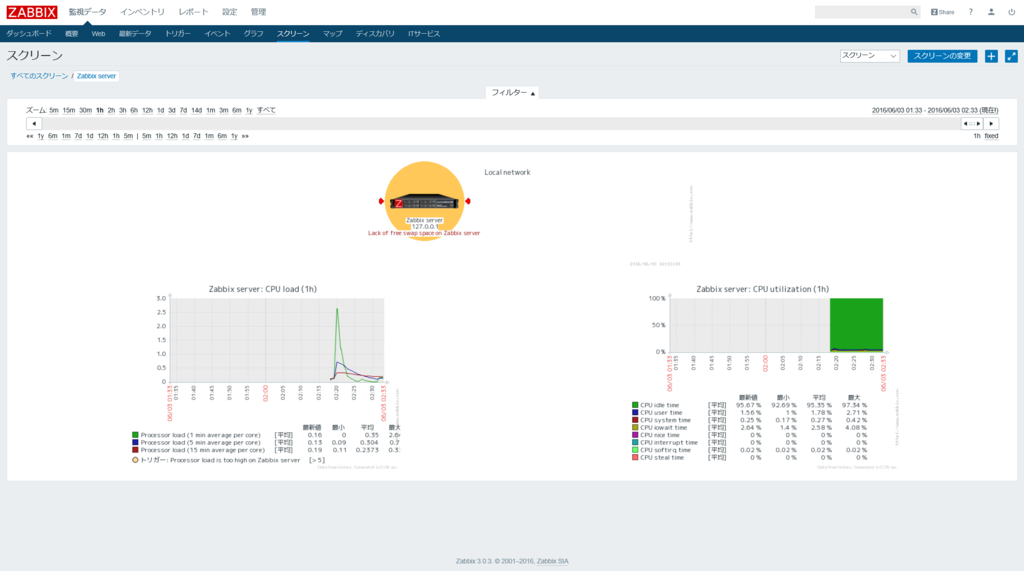Go to the トリガー tab
Image resolution: width=1024 pixels, height=571 pixels.
click(178, 33)
